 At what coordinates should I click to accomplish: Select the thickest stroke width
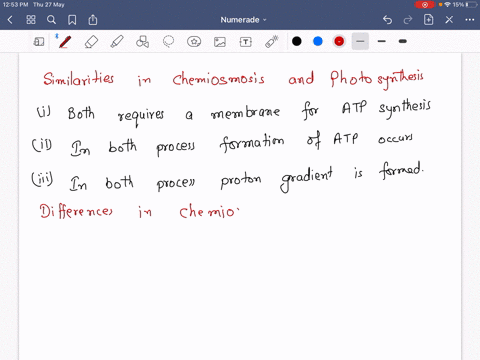[403, 41]
